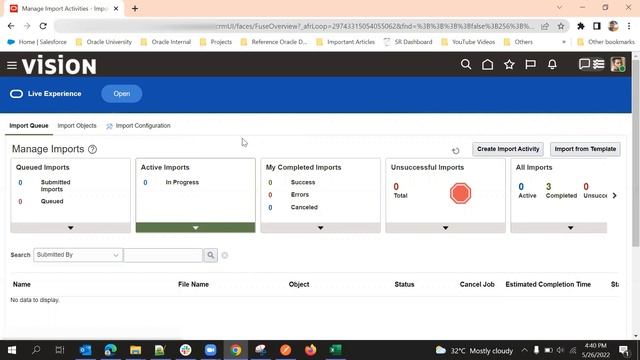Screen dimensions: 640x360
Task: Switch to Import Objects tab
Action: click(77, 126)
